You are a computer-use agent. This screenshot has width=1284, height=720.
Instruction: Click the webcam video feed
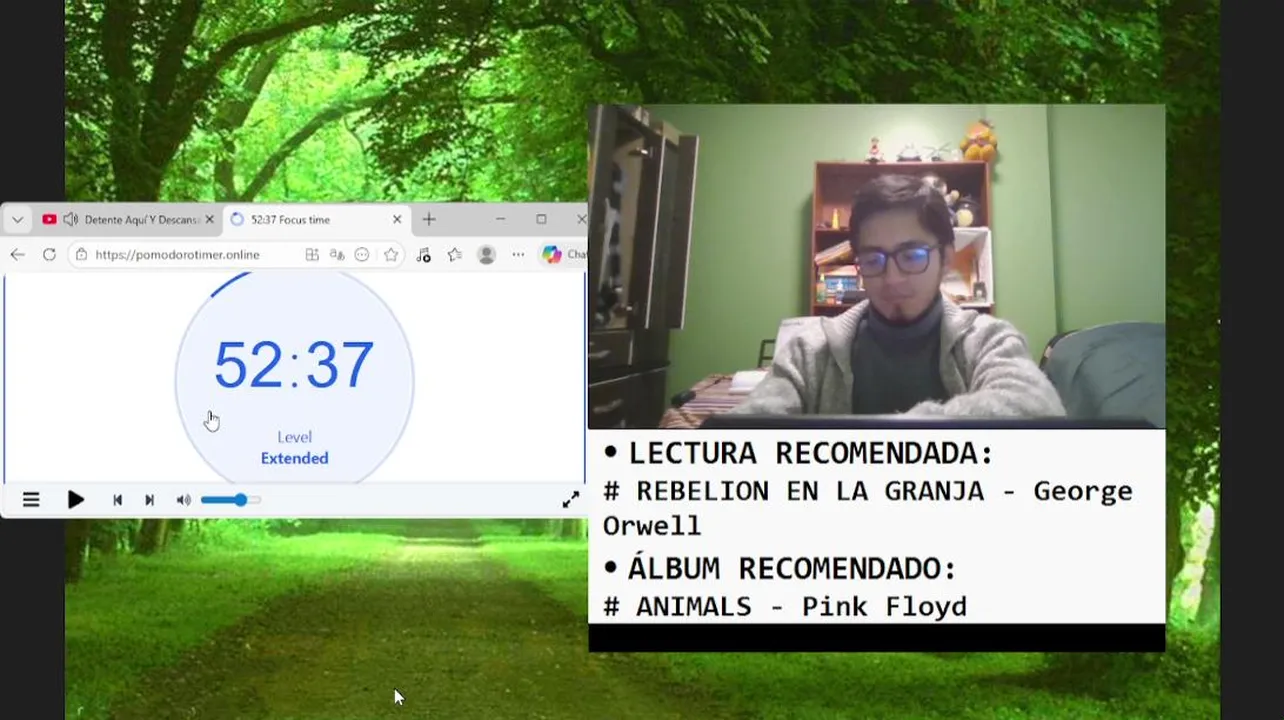tap(877, 266)
